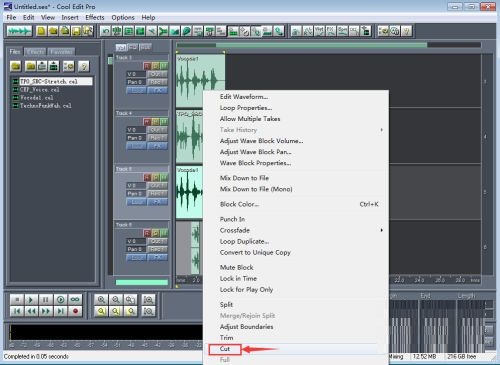
Task: Click the zoom in magnifier with plus
Action: point(101,300)
